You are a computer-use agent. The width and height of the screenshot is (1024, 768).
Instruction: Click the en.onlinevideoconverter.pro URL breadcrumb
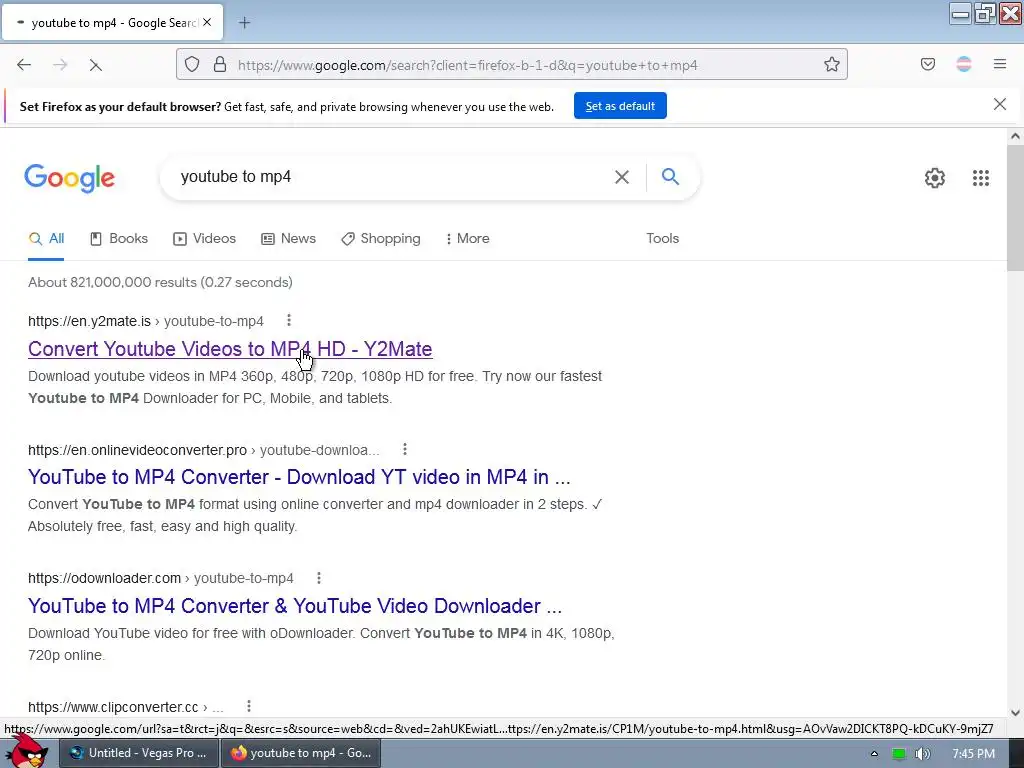(x=204, y=449)
